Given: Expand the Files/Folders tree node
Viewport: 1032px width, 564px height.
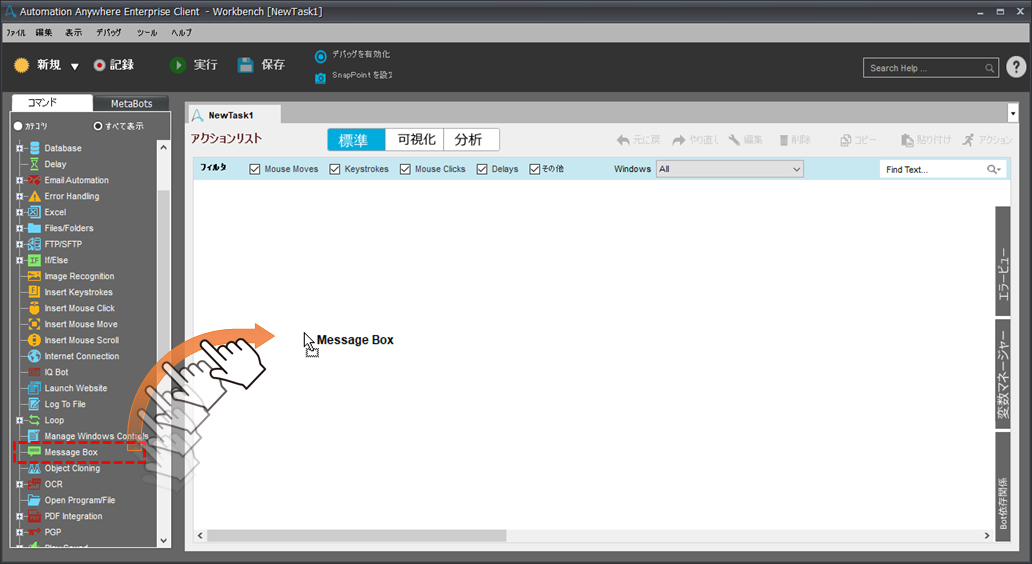Looking at the screenshot, I should point(20,228).
